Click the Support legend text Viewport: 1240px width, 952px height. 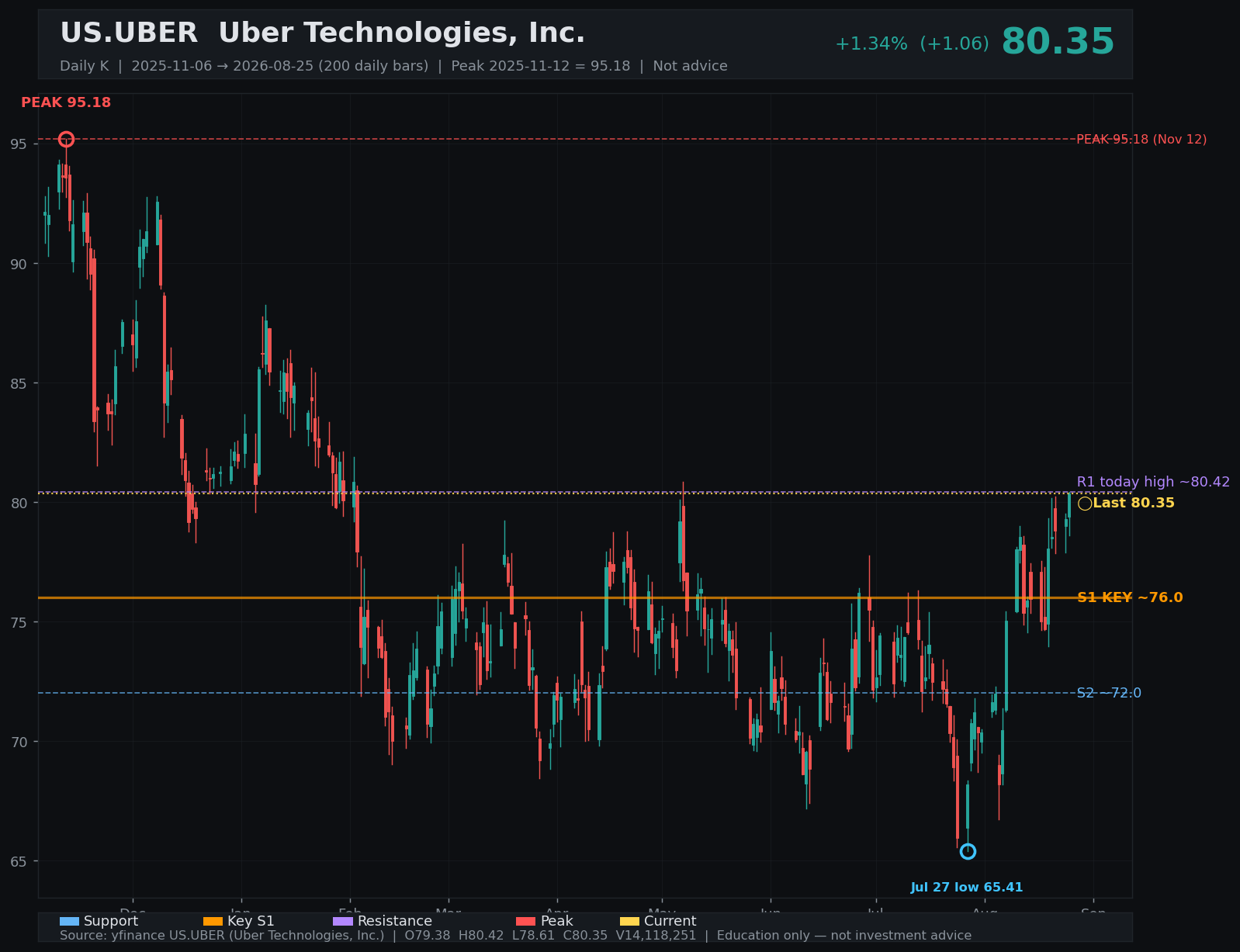(111, 922)
